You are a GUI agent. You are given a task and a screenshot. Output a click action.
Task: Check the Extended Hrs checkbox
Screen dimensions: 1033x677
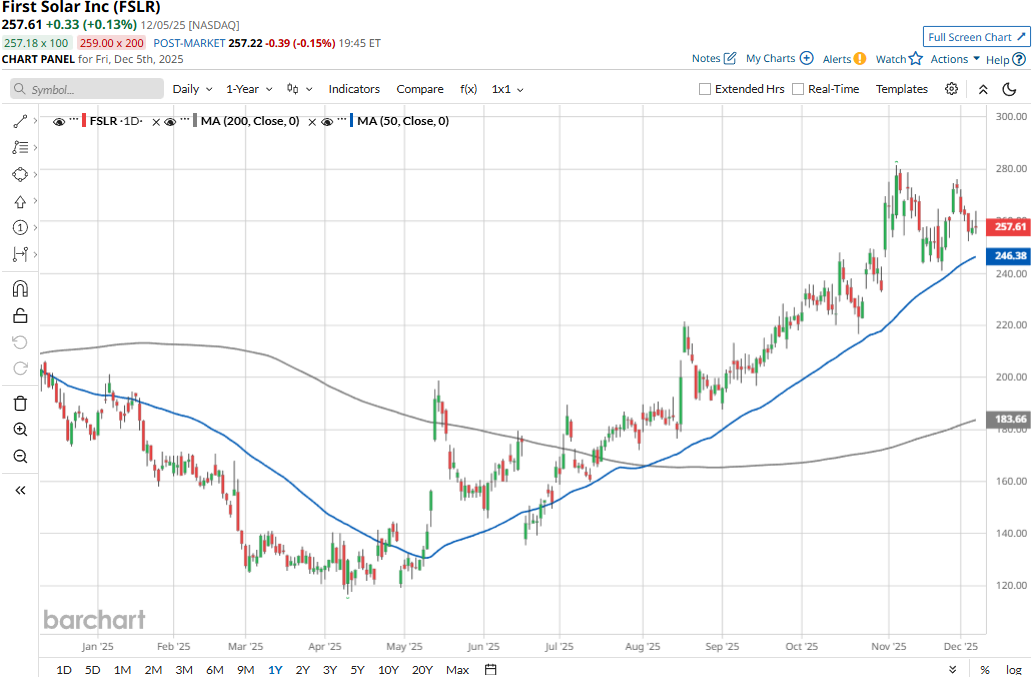click(706, 89)
